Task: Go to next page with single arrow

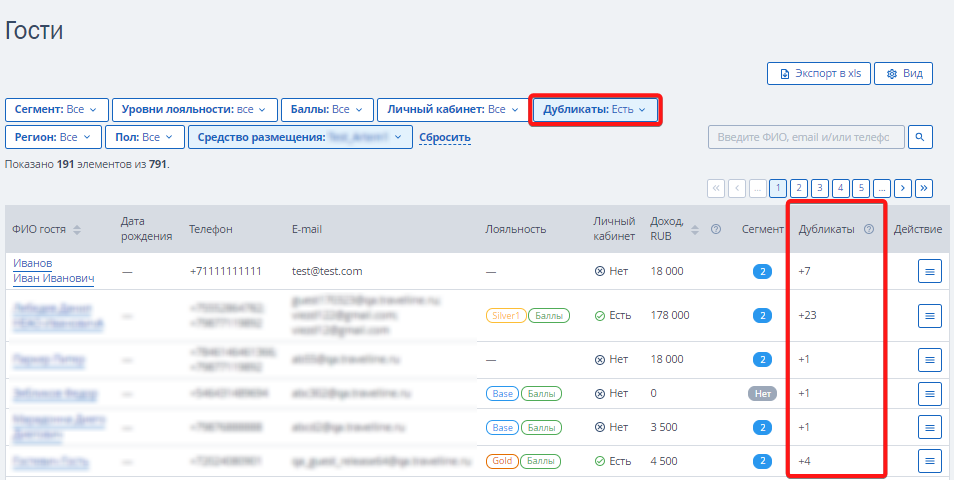Action: point(903,189)
